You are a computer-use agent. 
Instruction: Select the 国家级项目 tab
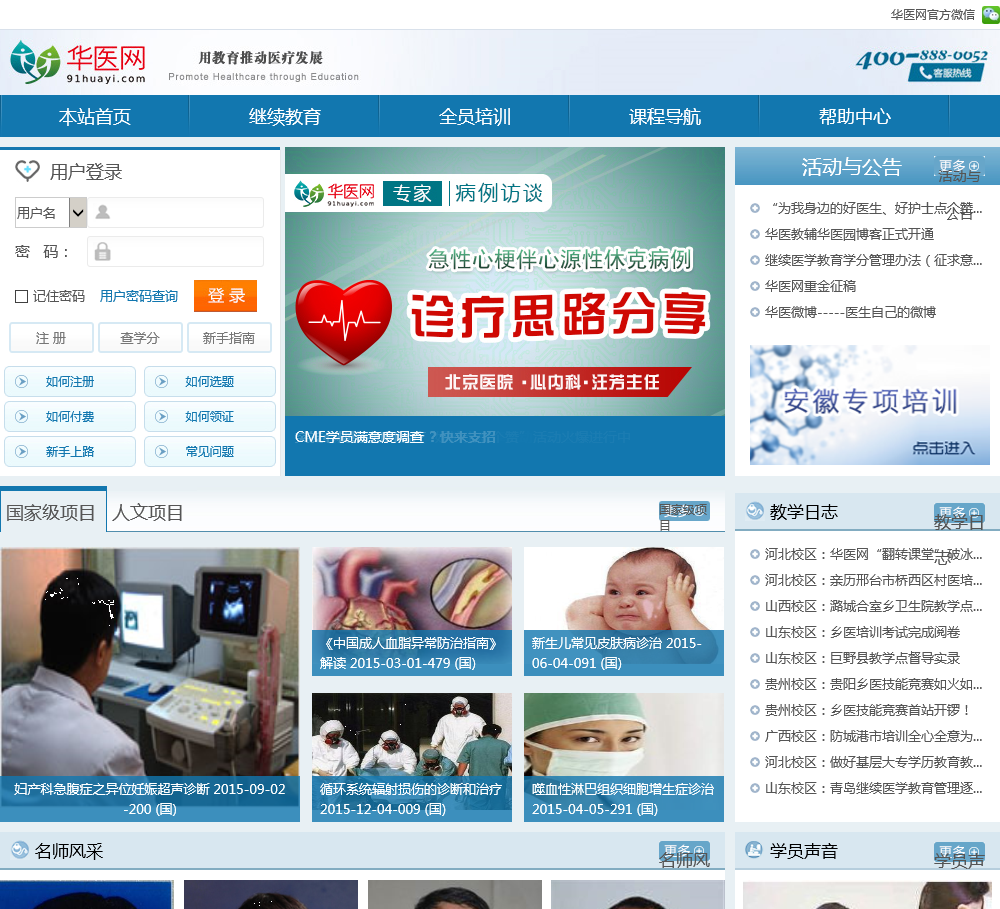[51, 512]
